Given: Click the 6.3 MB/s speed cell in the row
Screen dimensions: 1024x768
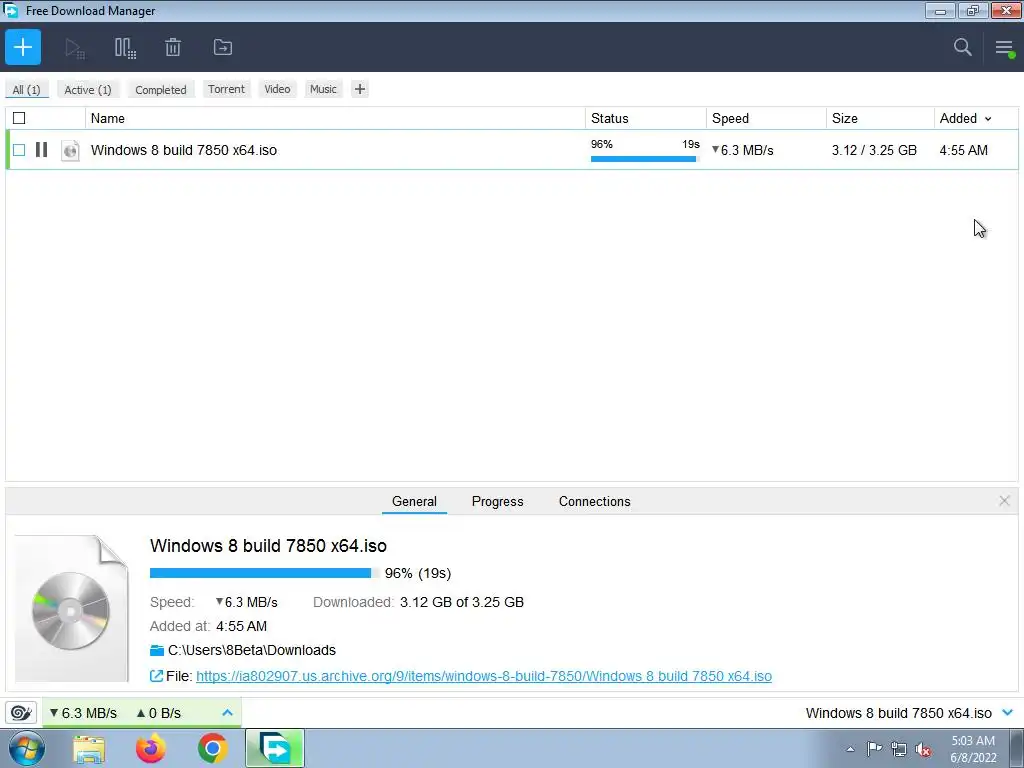Looking at the screenshot, I should pos(743,150).
